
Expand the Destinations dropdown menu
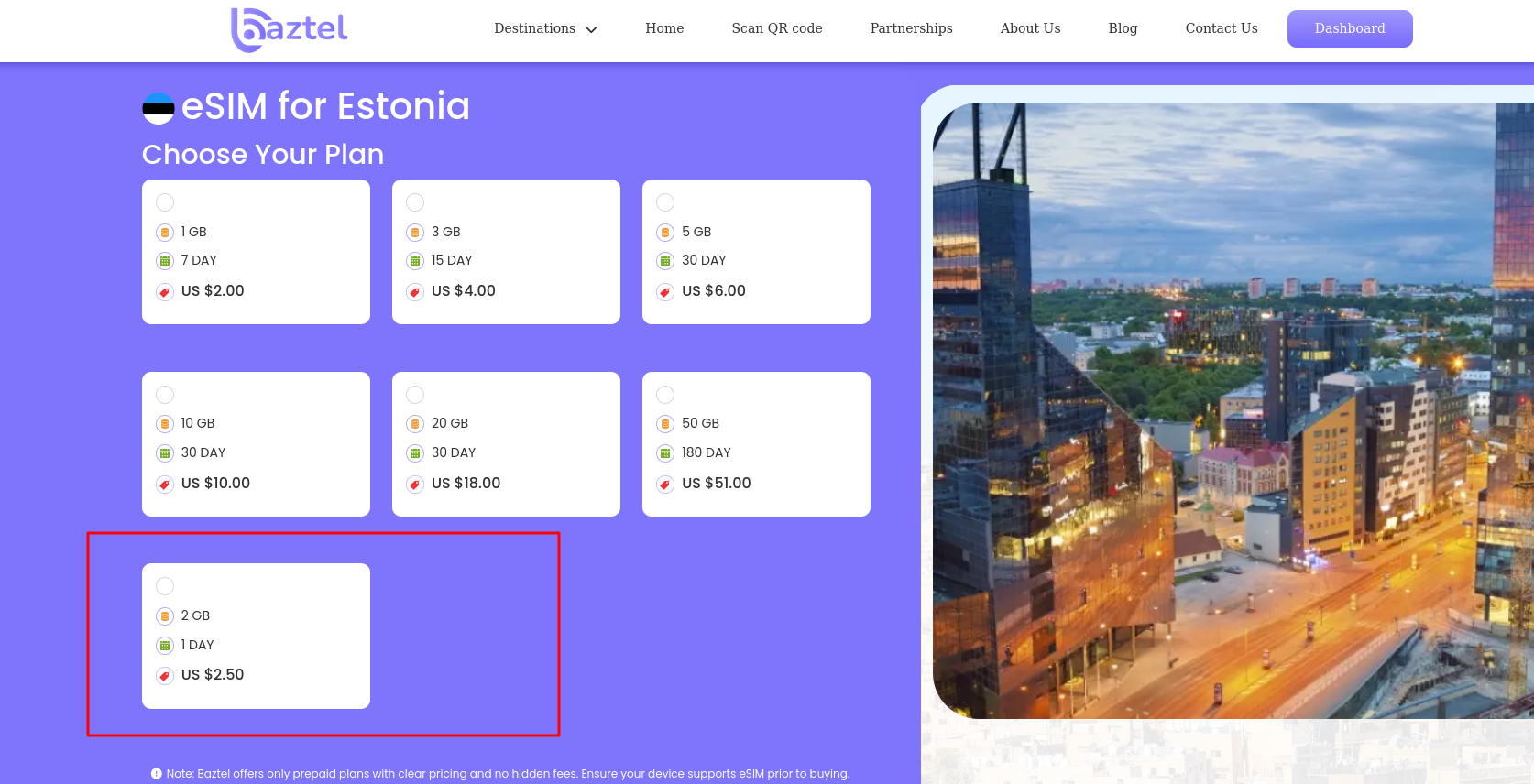point(545,28)
